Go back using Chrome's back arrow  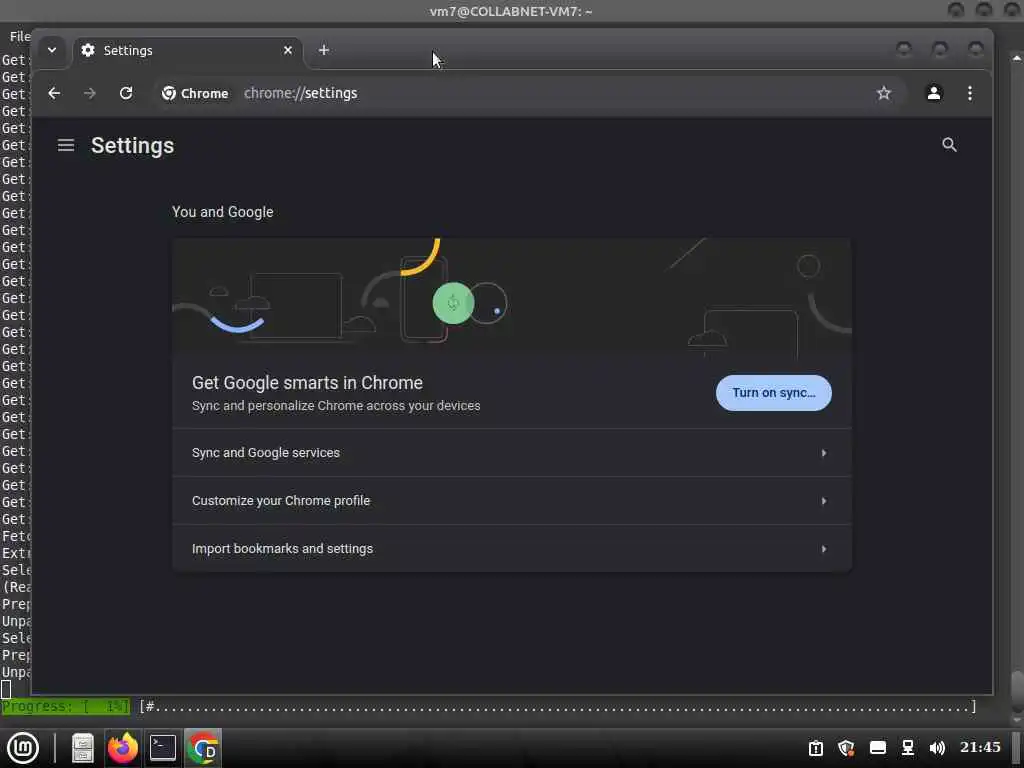[54, 93]
